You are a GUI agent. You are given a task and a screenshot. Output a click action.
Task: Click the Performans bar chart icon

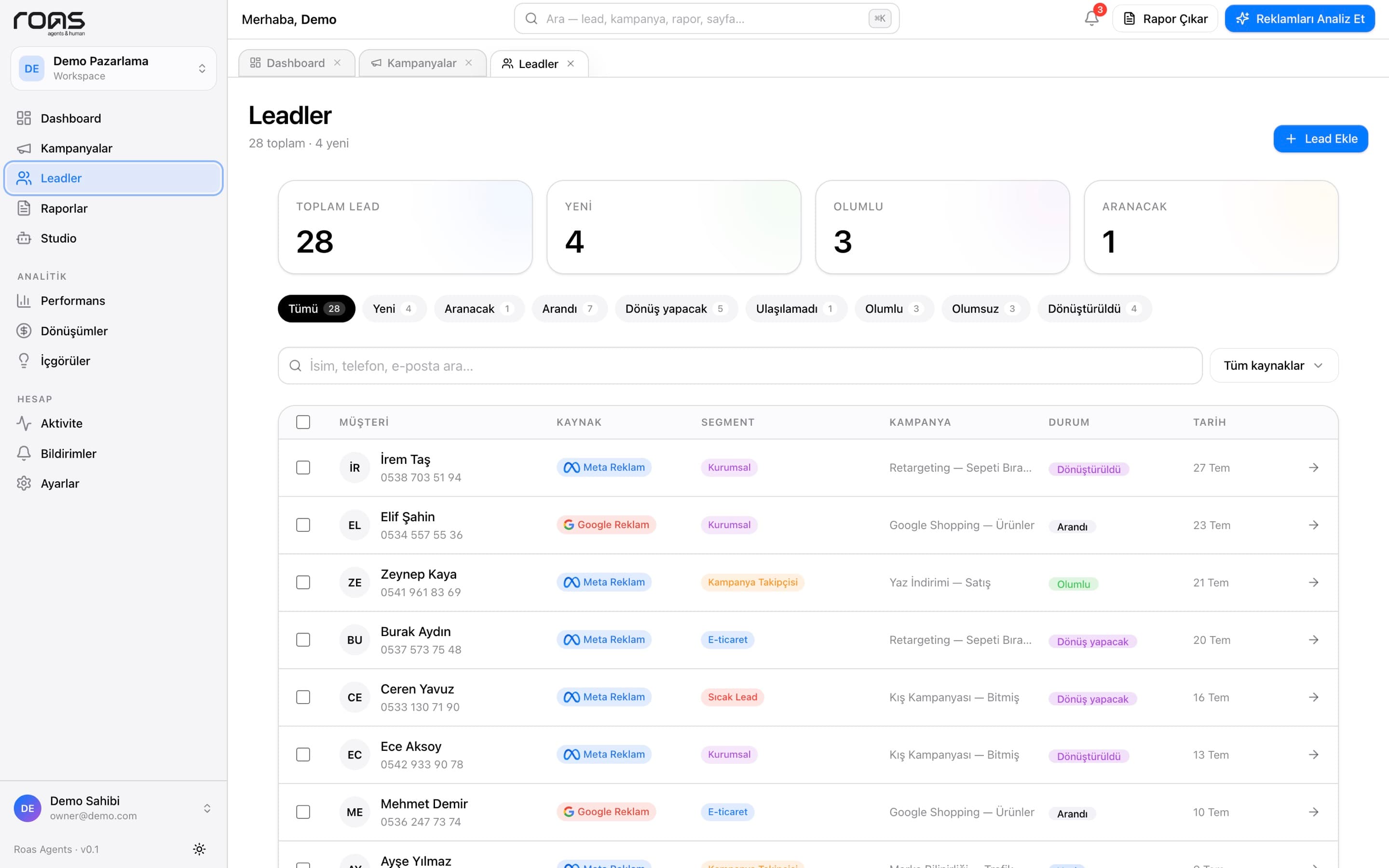24,301
